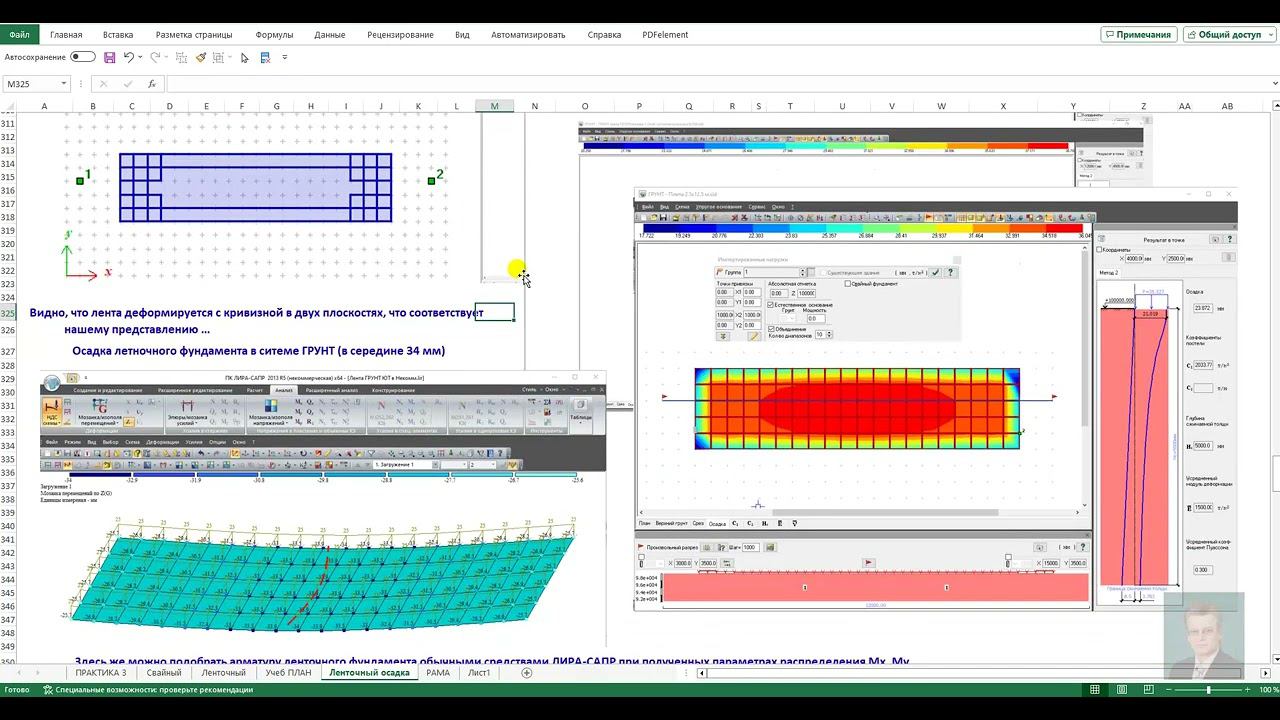Open the Рецензирование ribbon tab

tap(400, 34)
